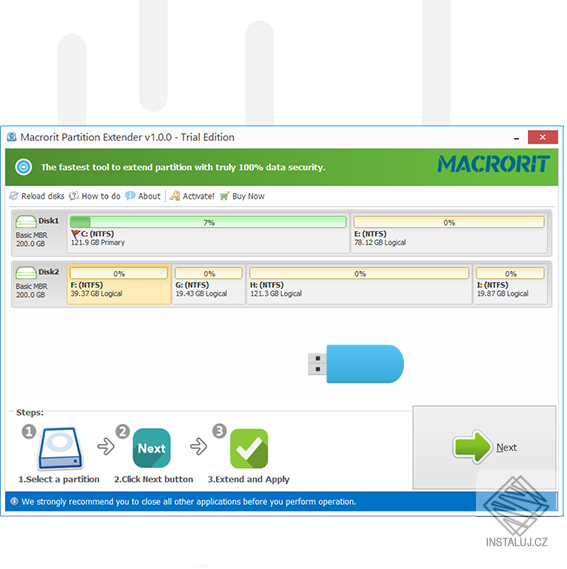Open the How to do help
This screenshot has height=569, width=567.
click(95, 196)
